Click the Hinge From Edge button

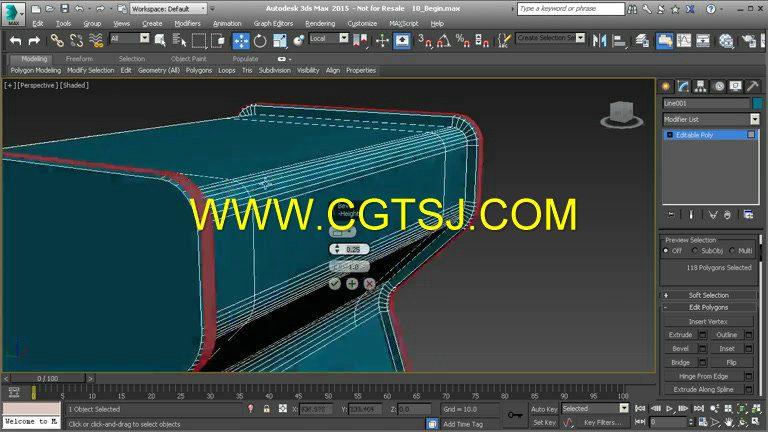703,376
